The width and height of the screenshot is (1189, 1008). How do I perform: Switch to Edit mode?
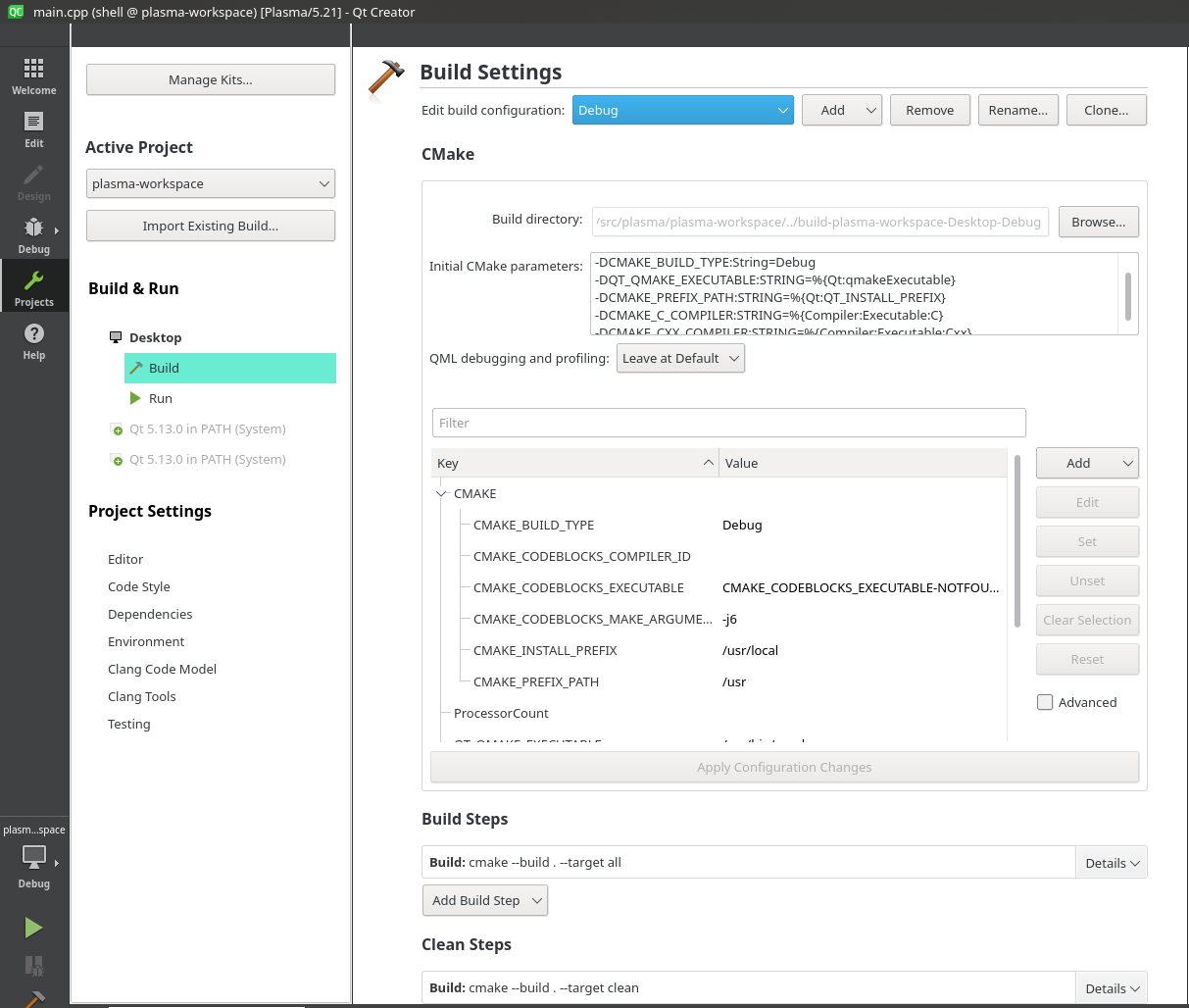[x=34, y=129]
